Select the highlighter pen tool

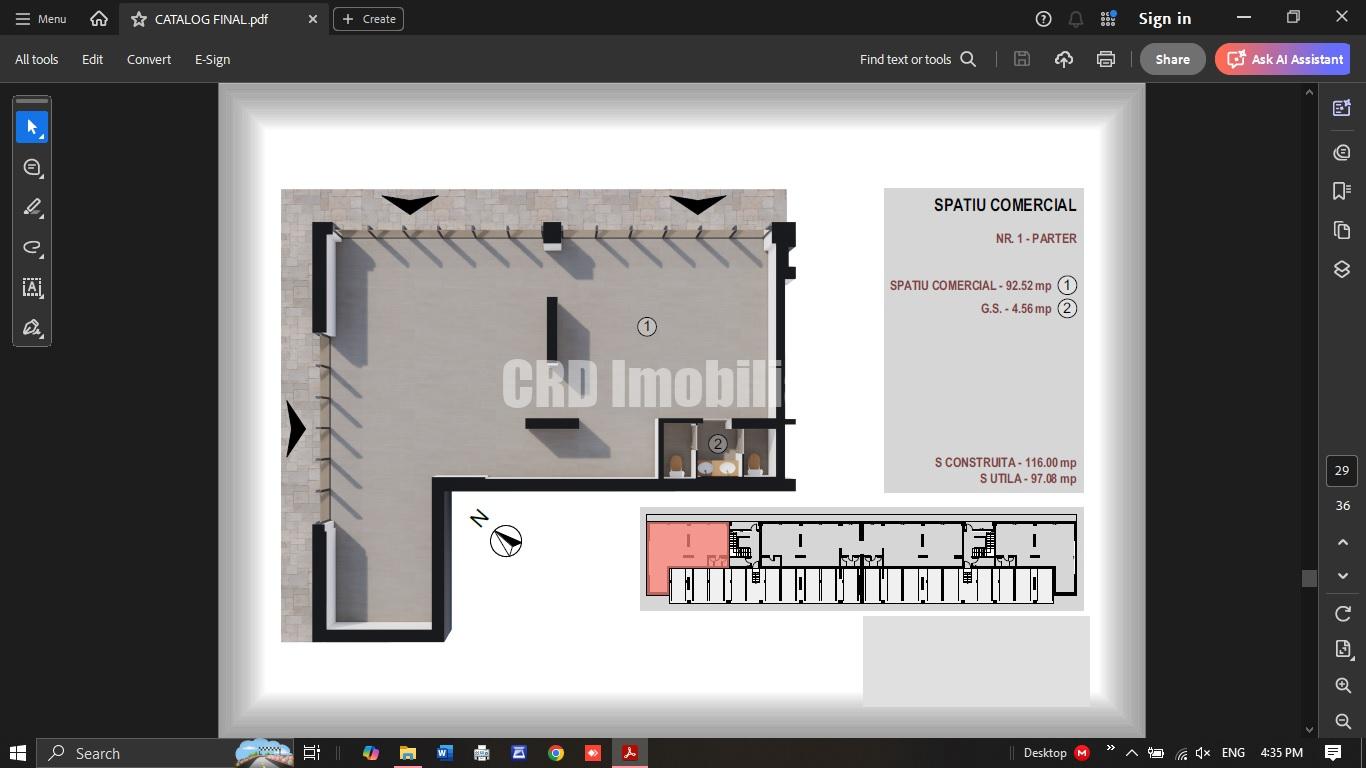pyautogui.click(x=32, y=208)
